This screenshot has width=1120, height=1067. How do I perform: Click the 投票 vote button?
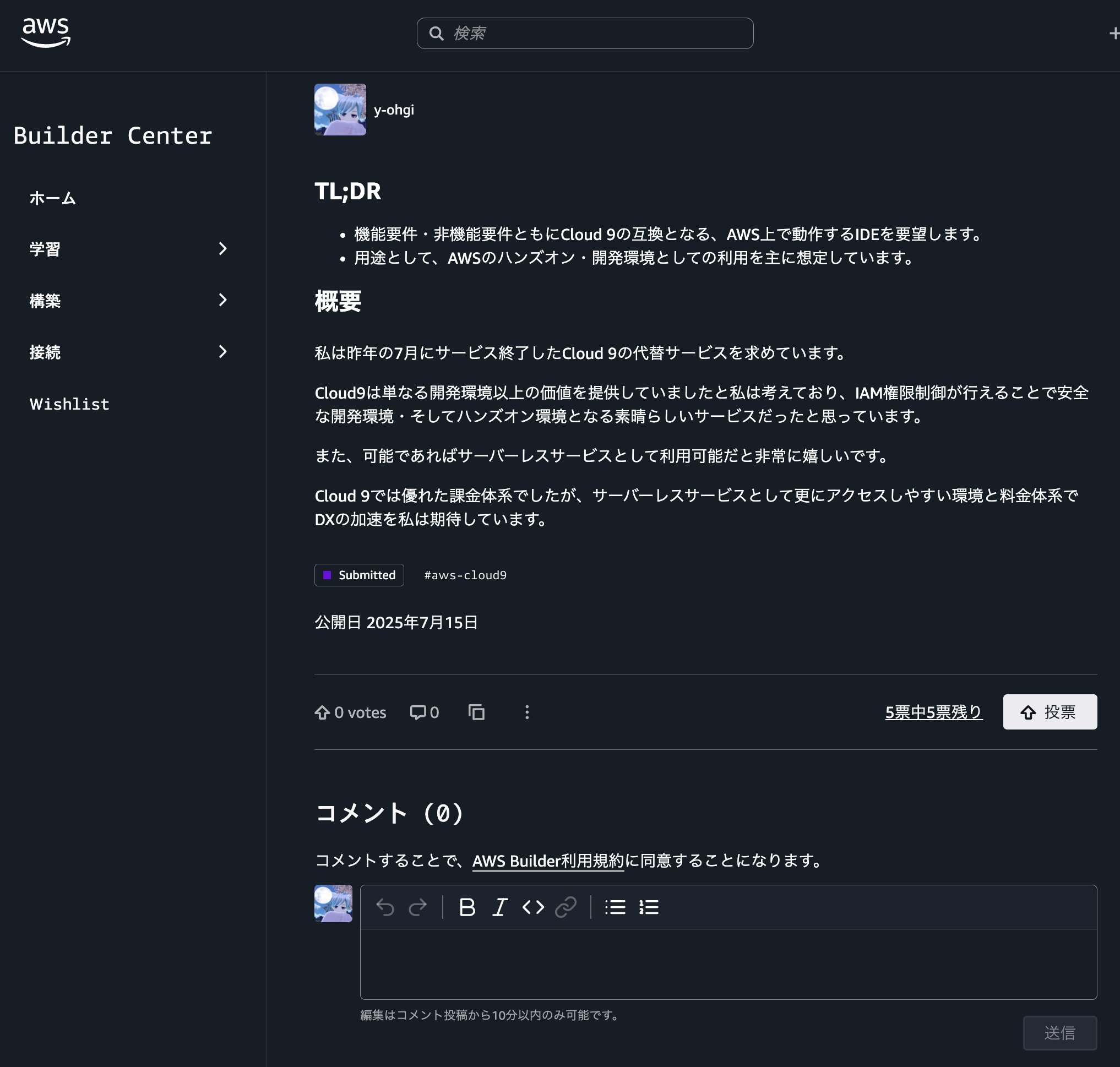click(1050, 711)
